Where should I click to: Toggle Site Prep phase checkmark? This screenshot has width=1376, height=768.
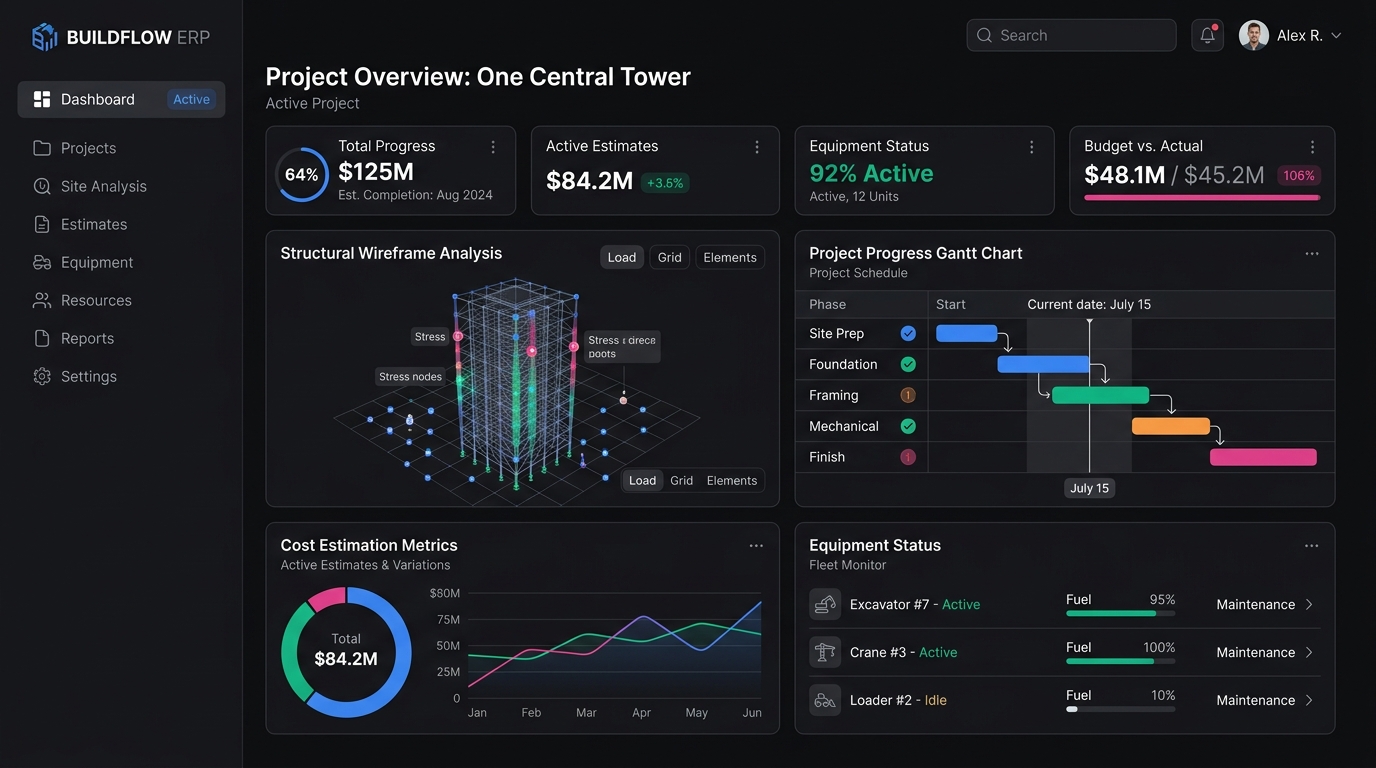[x=908, y=334]
